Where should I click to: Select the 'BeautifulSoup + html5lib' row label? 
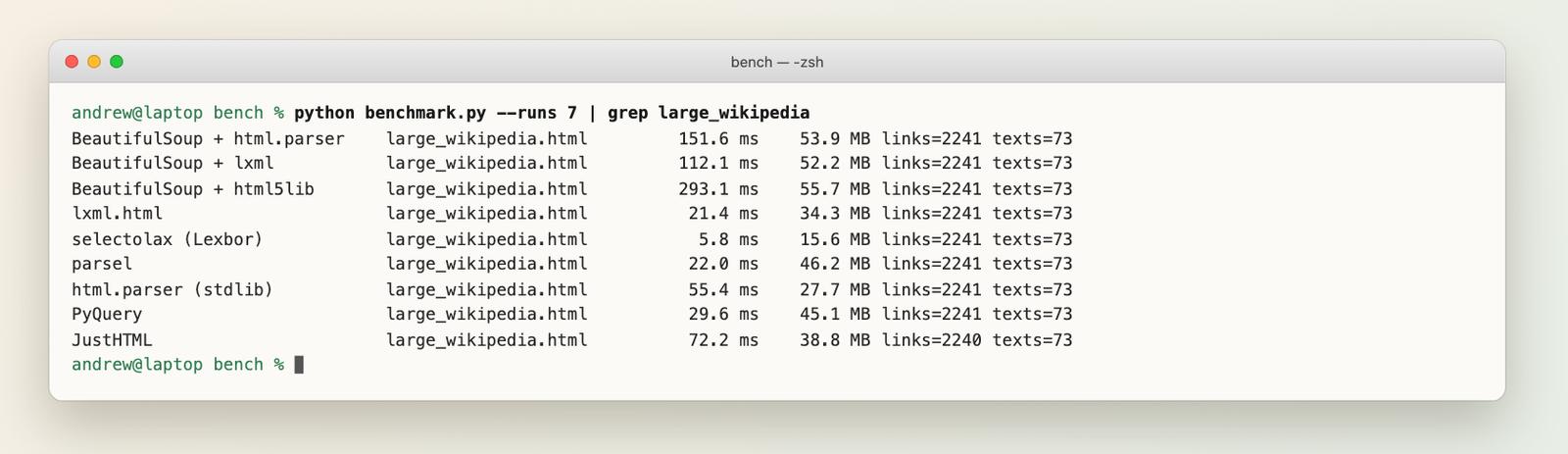(193, 188)
